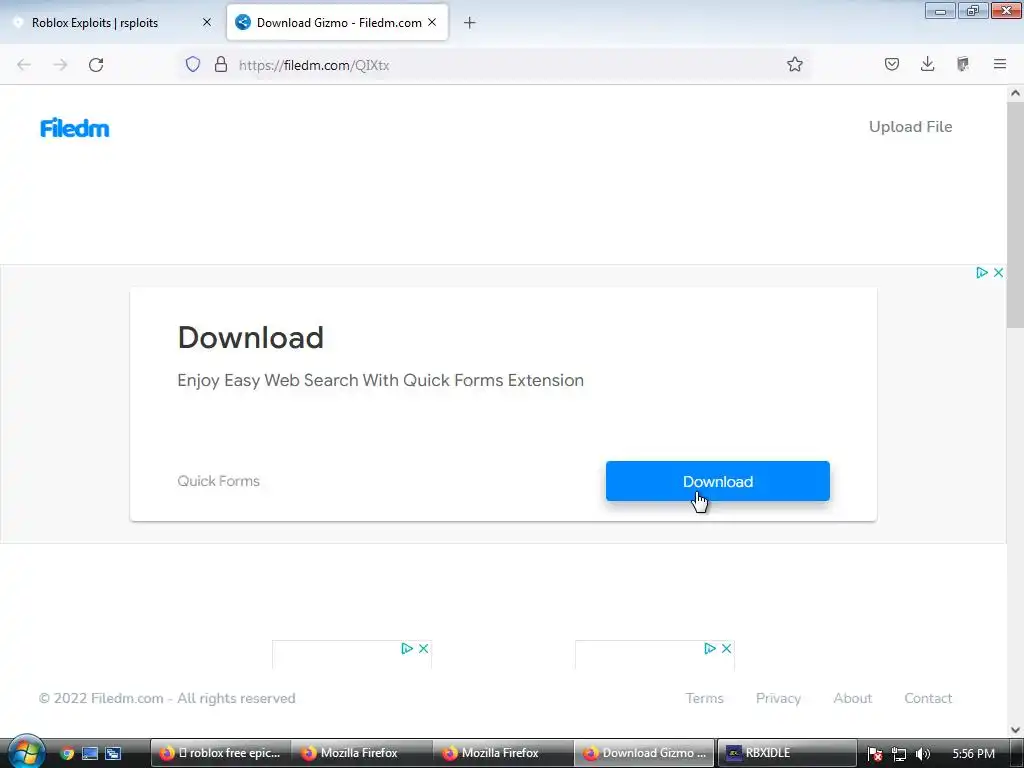Open the Windows Start menu
Image resolution: width=1024 pixels, height=768 pixels.
(x=25, y=752)
